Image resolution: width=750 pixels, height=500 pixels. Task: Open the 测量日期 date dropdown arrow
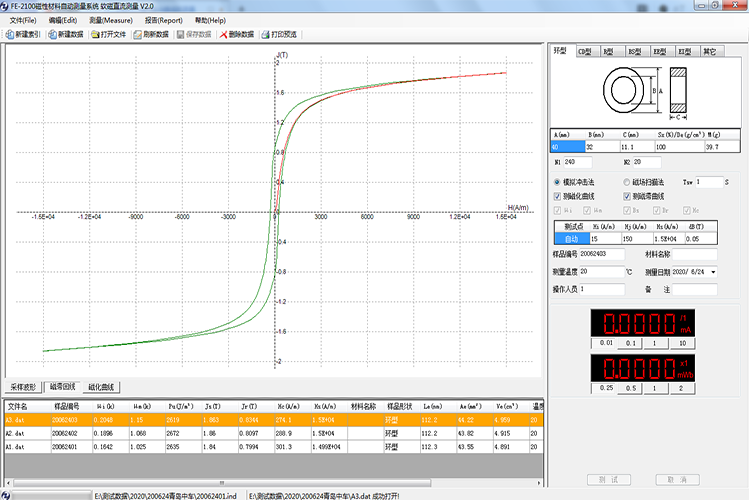713,272
